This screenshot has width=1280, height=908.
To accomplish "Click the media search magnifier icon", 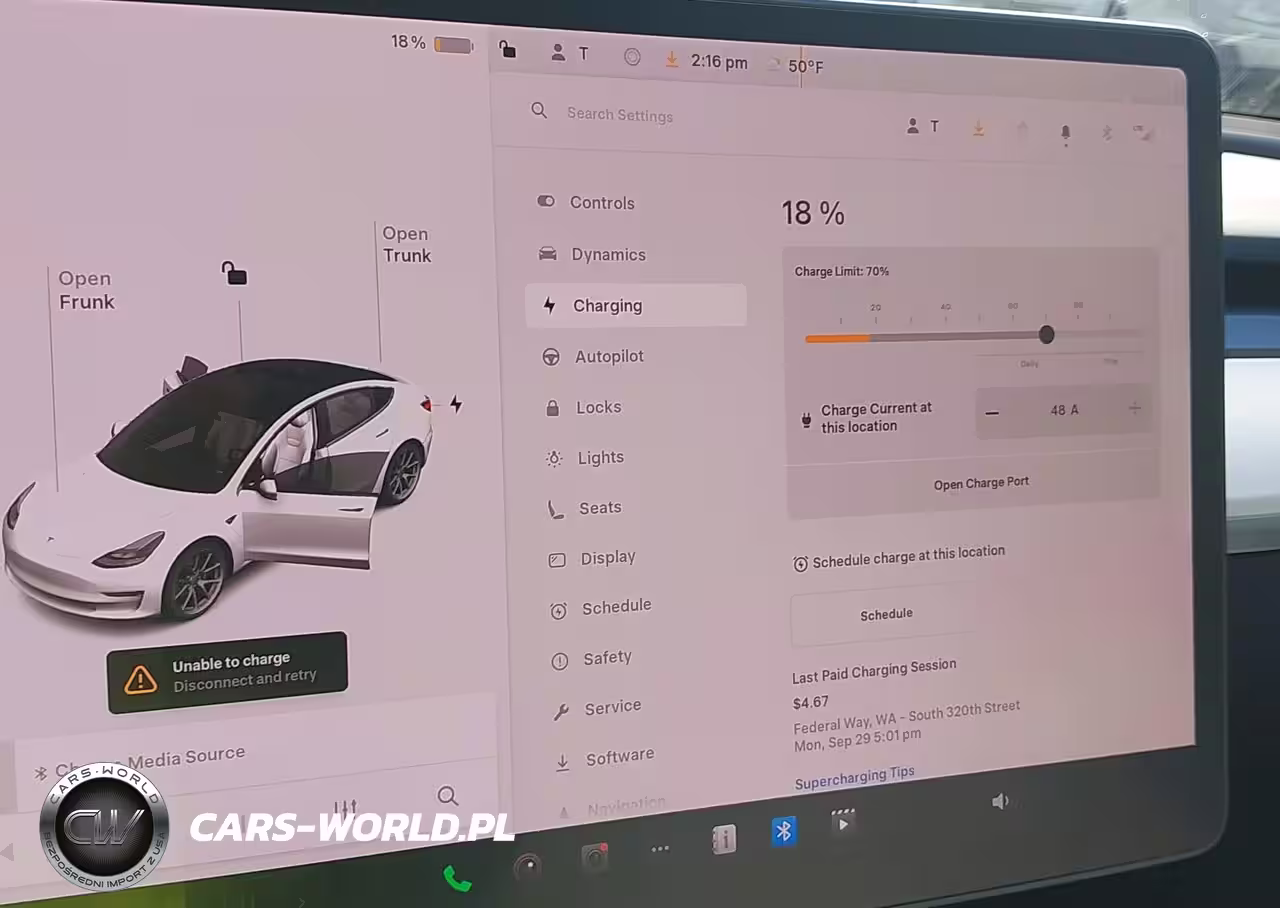I will point(447,796).
